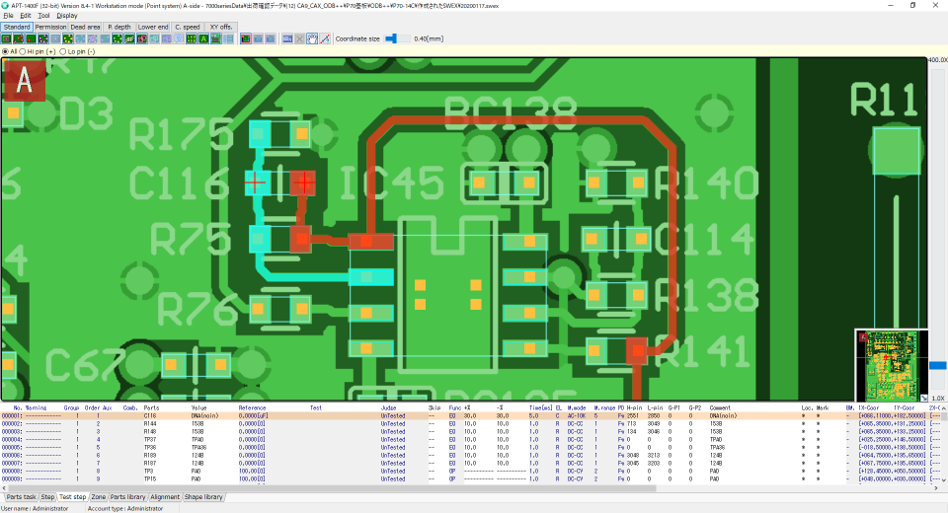948x513 pixels.
Task: Switch to the Alignment tab
Action: click(164, 497)
